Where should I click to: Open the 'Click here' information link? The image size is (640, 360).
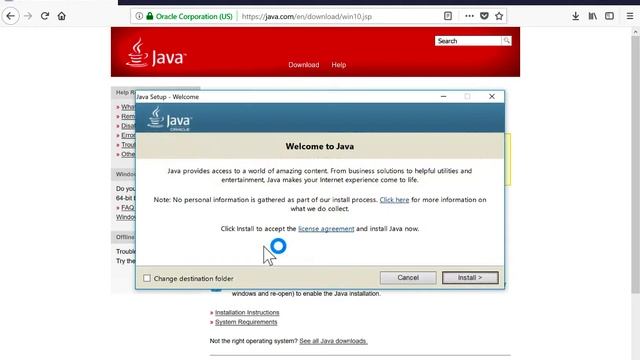pos(394,200)
